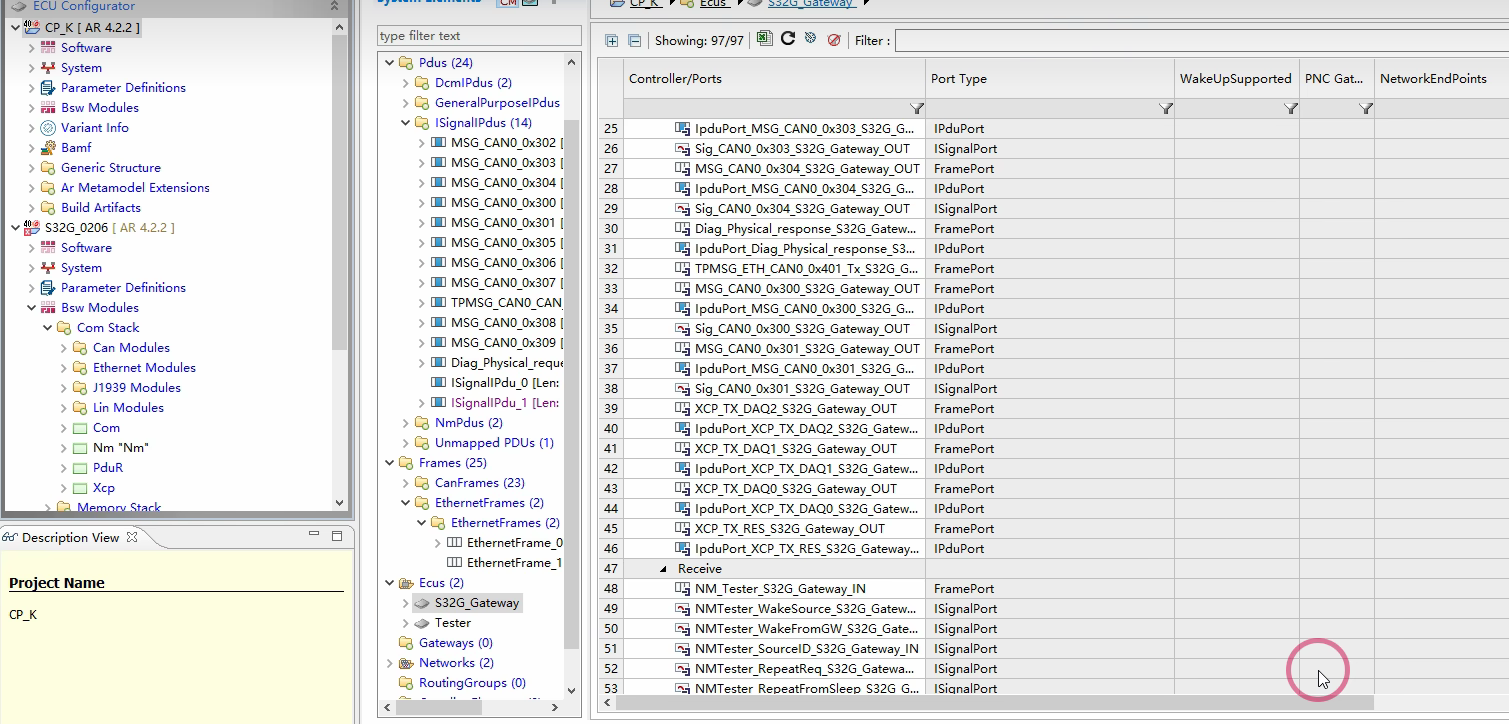
Task: Select Variant Info icon under CP_K
Action: click(48, 128)
